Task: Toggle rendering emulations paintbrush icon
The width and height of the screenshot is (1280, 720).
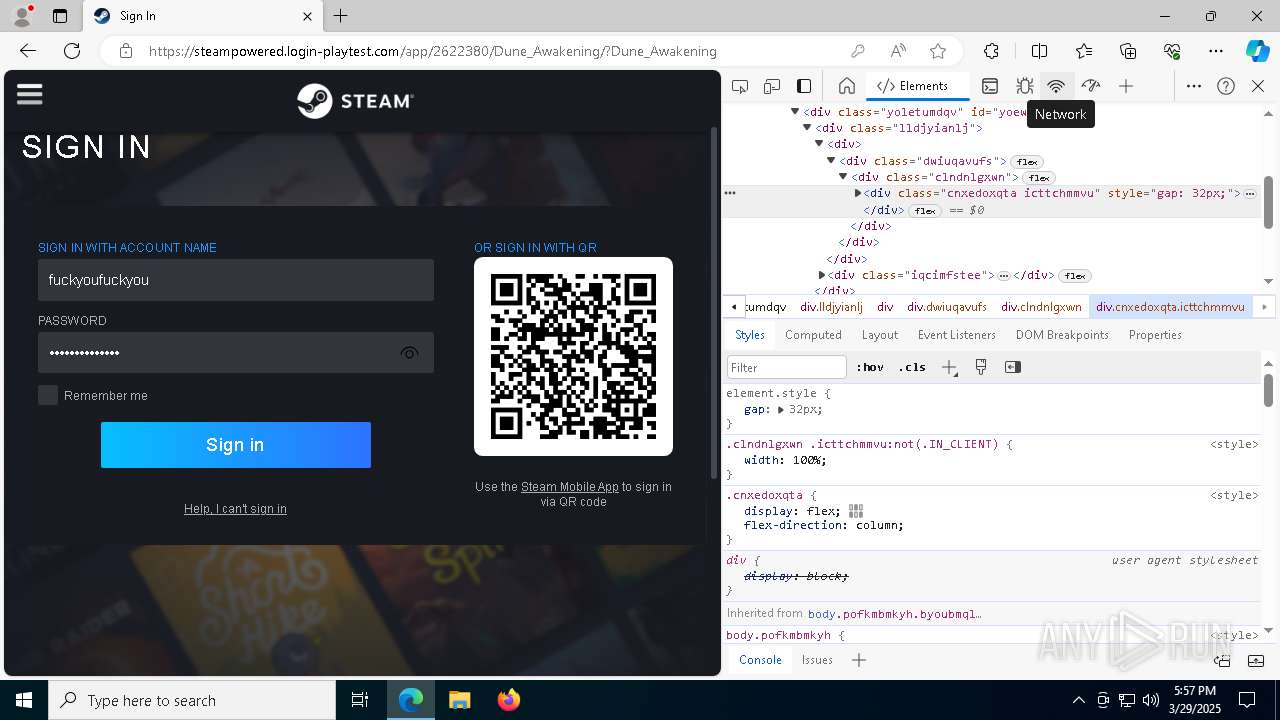Action: pos(981,367)
